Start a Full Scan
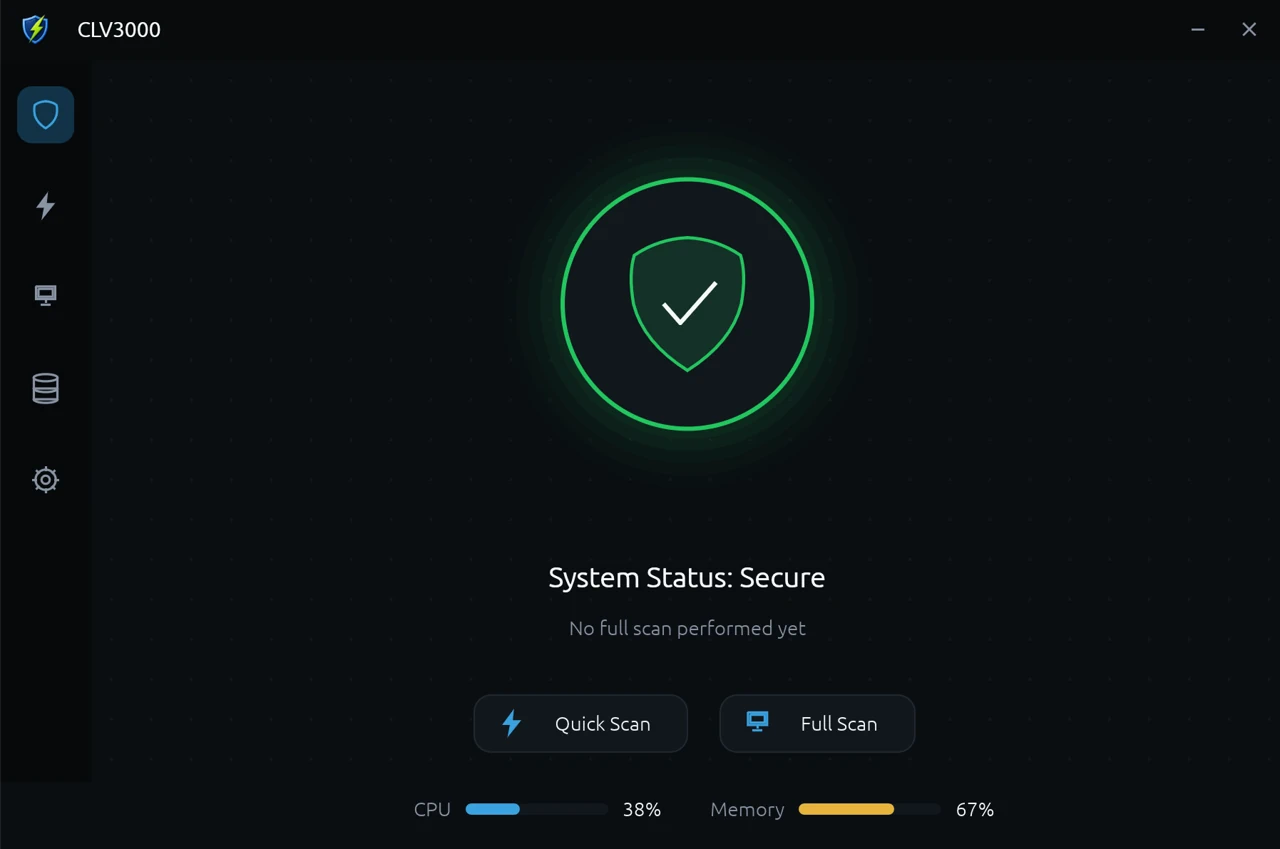The width and height of the screenshot is (1280, 849). pos(817,723)
